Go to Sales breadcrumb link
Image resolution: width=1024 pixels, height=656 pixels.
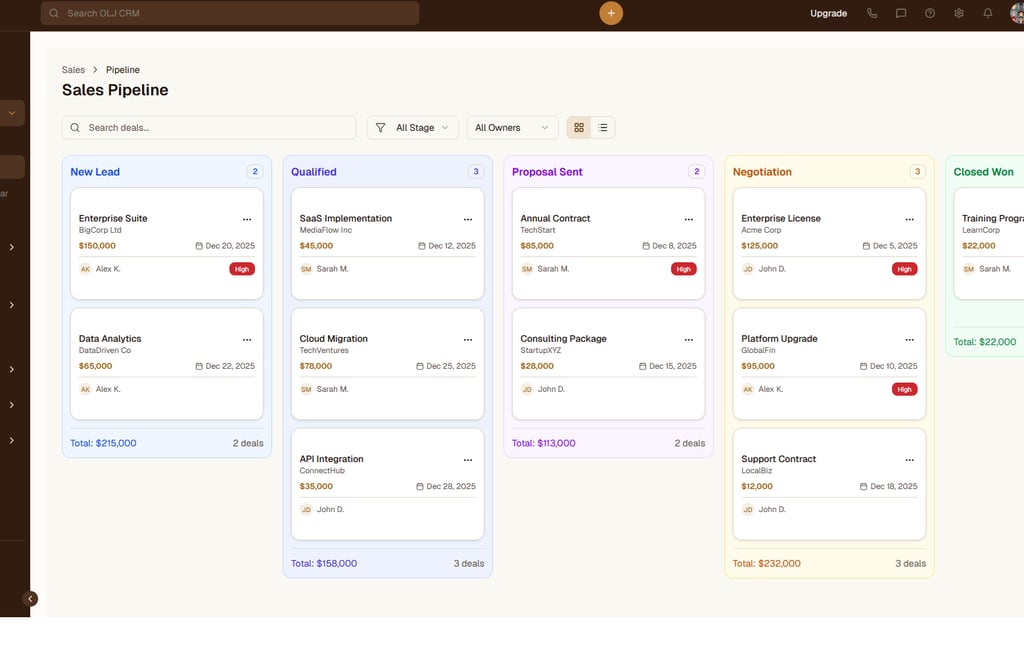[x=73, y=69]
